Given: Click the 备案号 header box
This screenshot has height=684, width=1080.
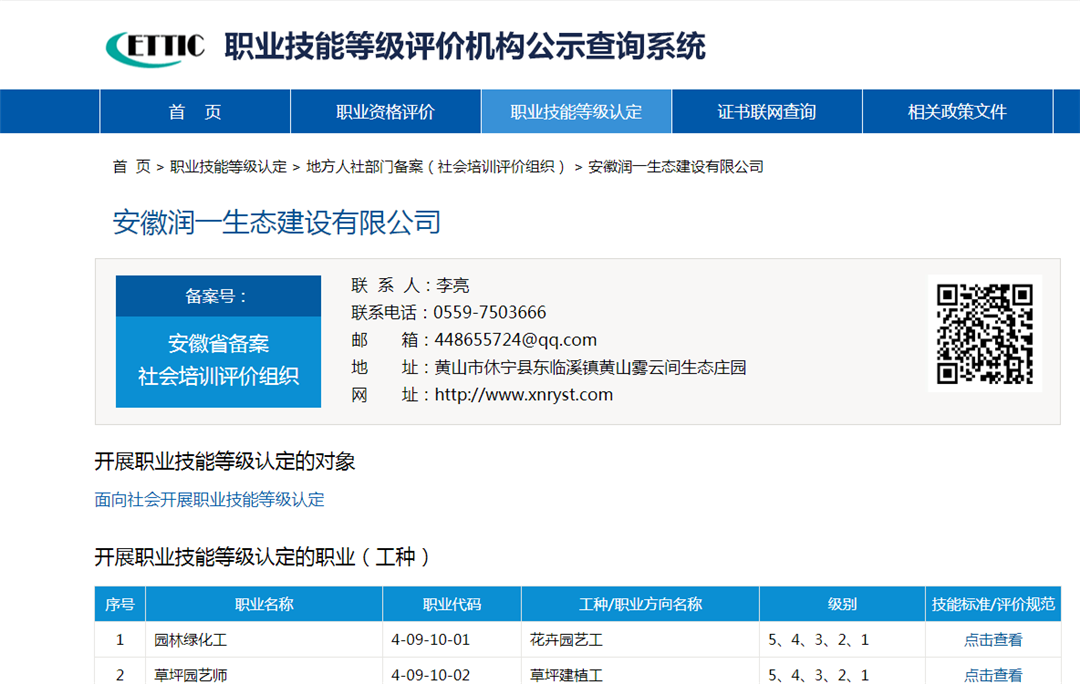Looking at the screenshot, I should pyautogui.click(x=218, y=296).
